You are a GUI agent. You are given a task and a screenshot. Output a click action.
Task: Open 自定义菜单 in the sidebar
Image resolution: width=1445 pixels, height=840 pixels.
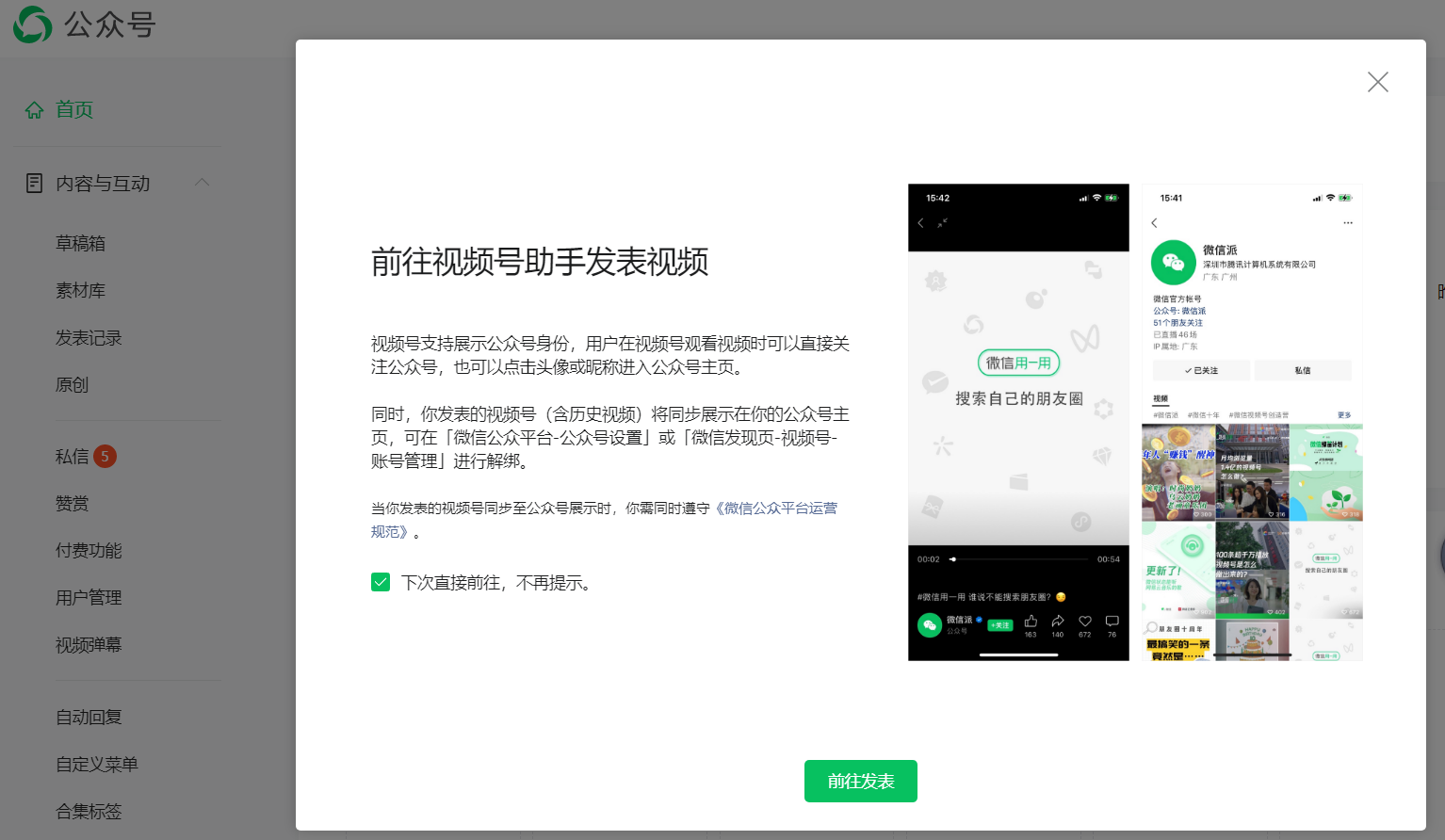click(97, 765)
